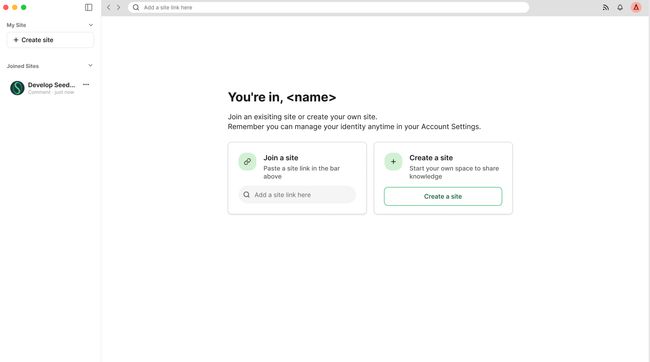Click the green link icon on Join a site card
This screenshot has width=650, height=362.
click(247, 162)
